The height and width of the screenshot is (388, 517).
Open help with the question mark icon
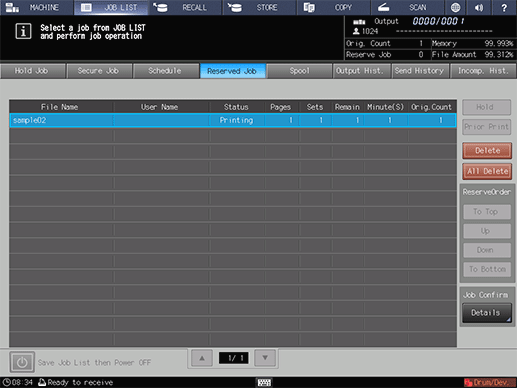click(504, 7)
